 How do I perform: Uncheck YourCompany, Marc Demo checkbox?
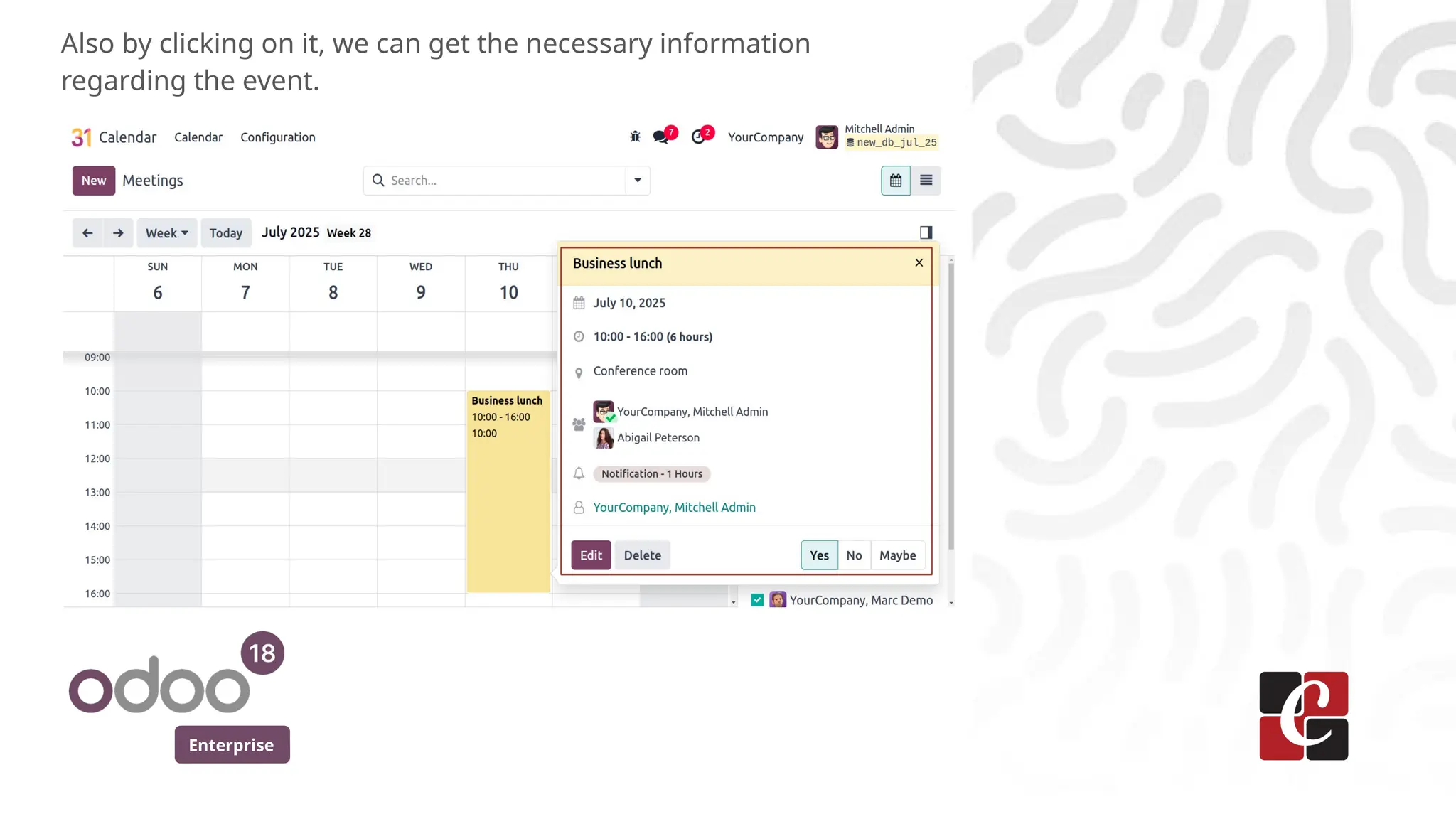pos(757,600)
